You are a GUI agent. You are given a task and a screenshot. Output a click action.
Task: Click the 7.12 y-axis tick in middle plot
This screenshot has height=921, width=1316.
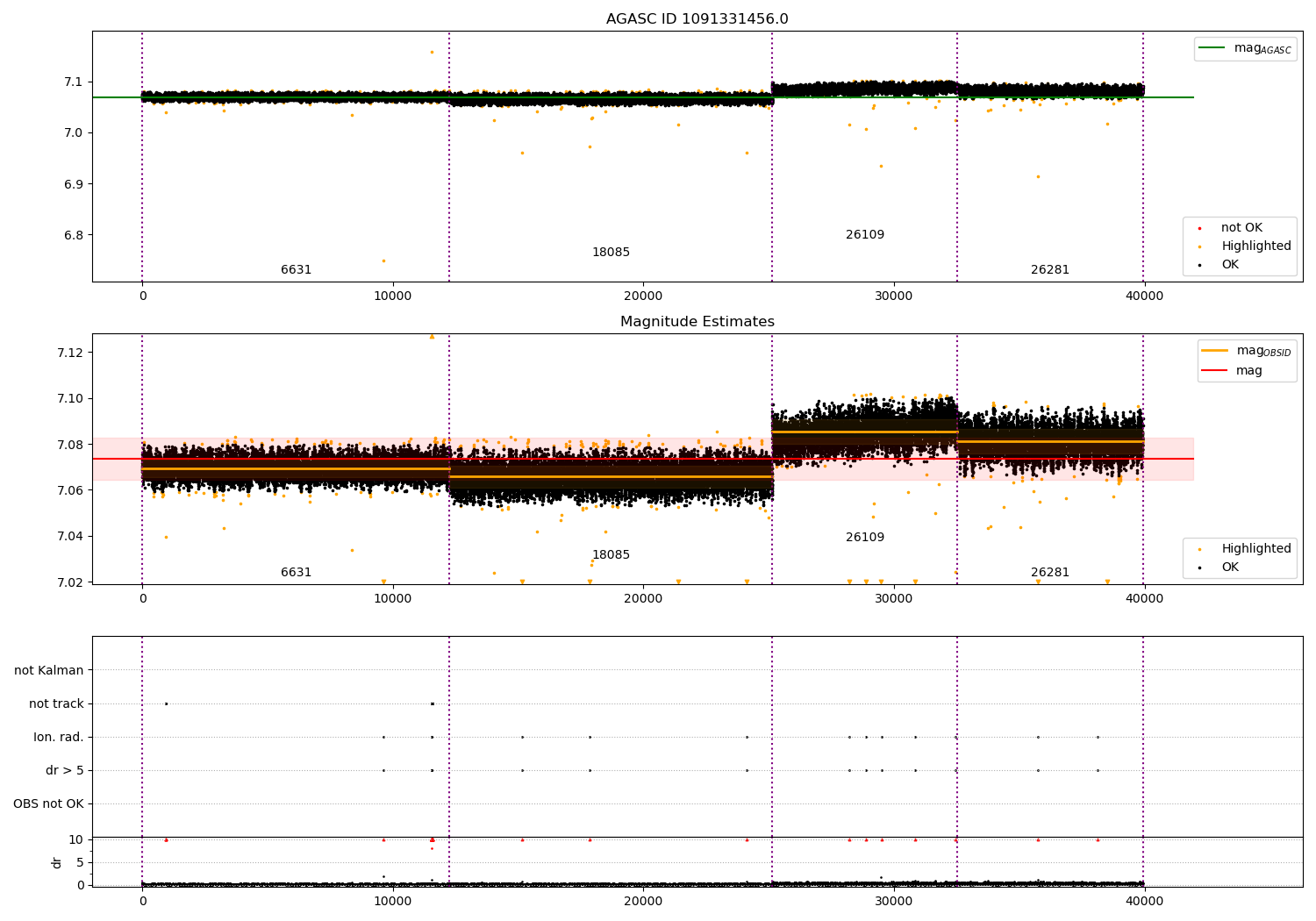71,353
